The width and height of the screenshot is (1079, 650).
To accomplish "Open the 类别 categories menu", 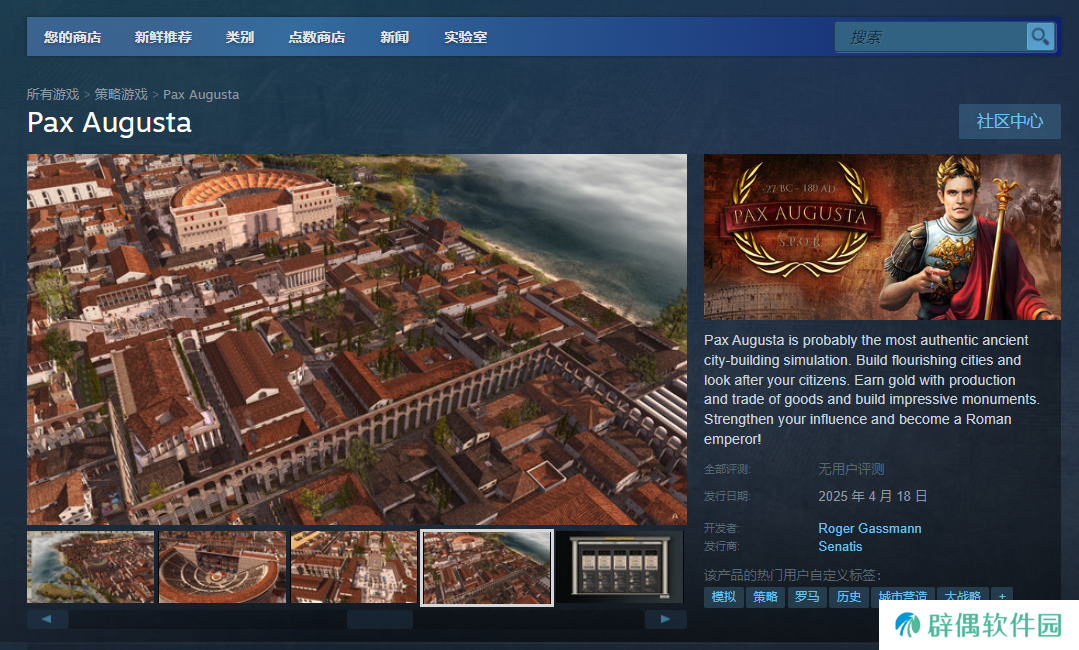I will tap(240, 37).
